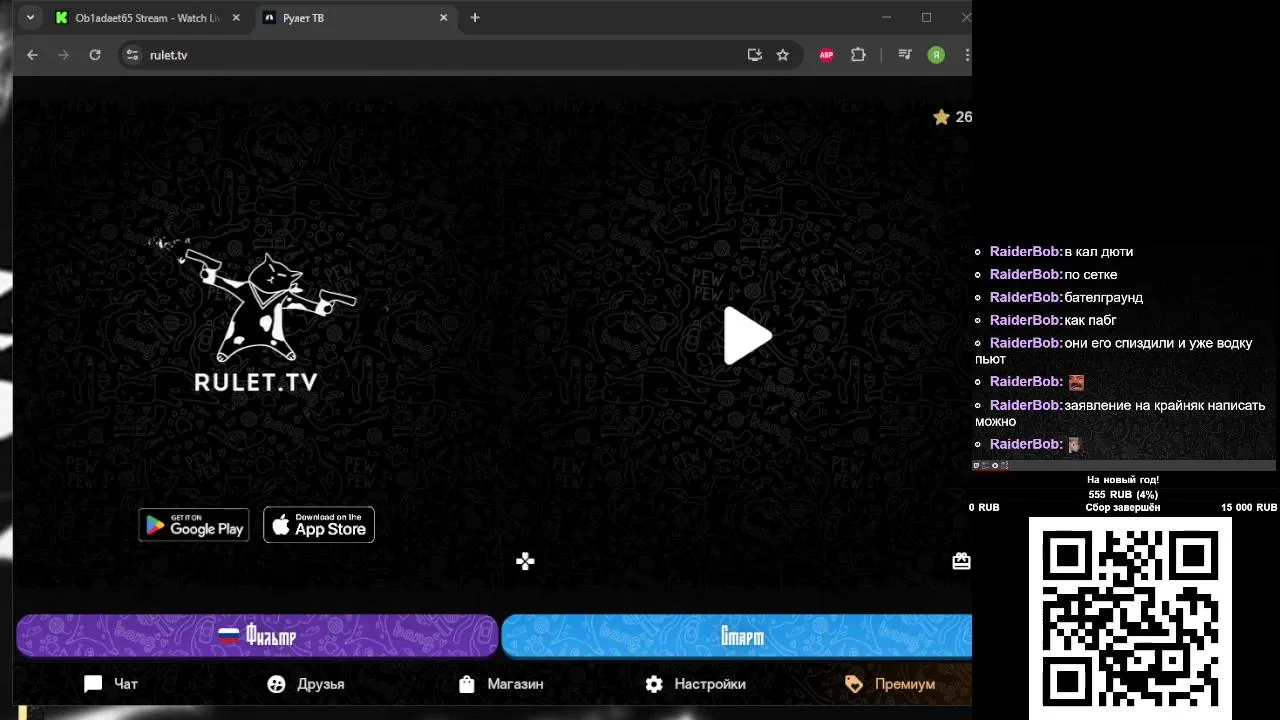The height and width of the screenshot is (720, 1280).
Task: Click the gear icon beside Настройки
Action: 654,684
